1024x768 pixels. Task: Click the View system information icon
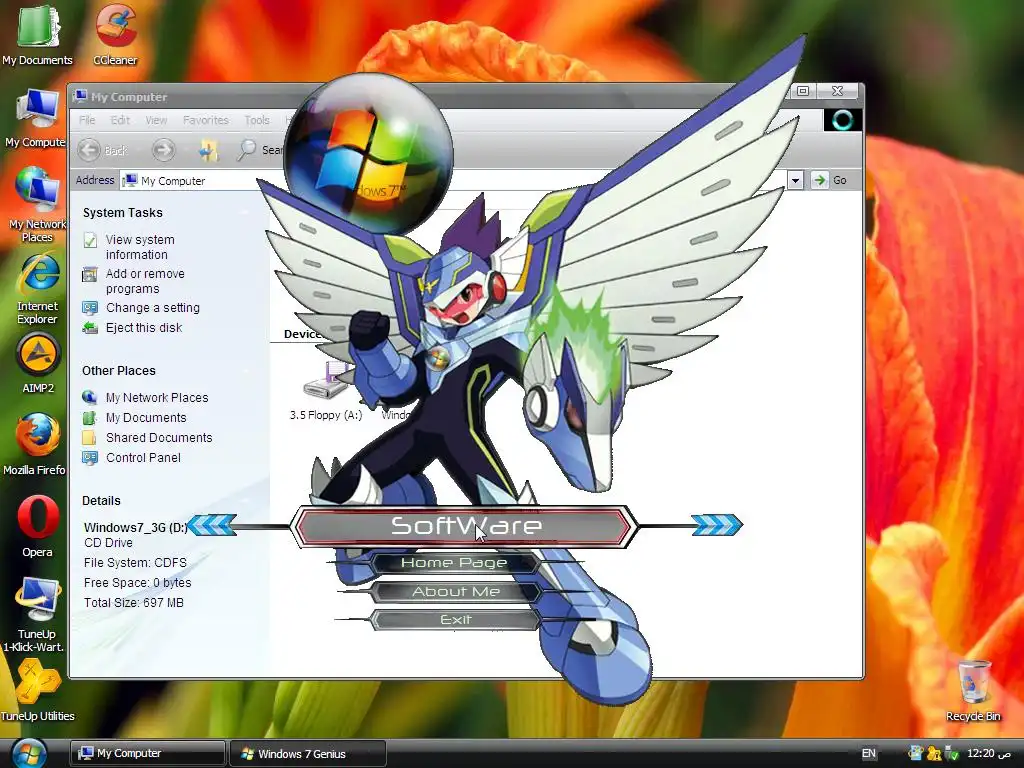[90, 240]
